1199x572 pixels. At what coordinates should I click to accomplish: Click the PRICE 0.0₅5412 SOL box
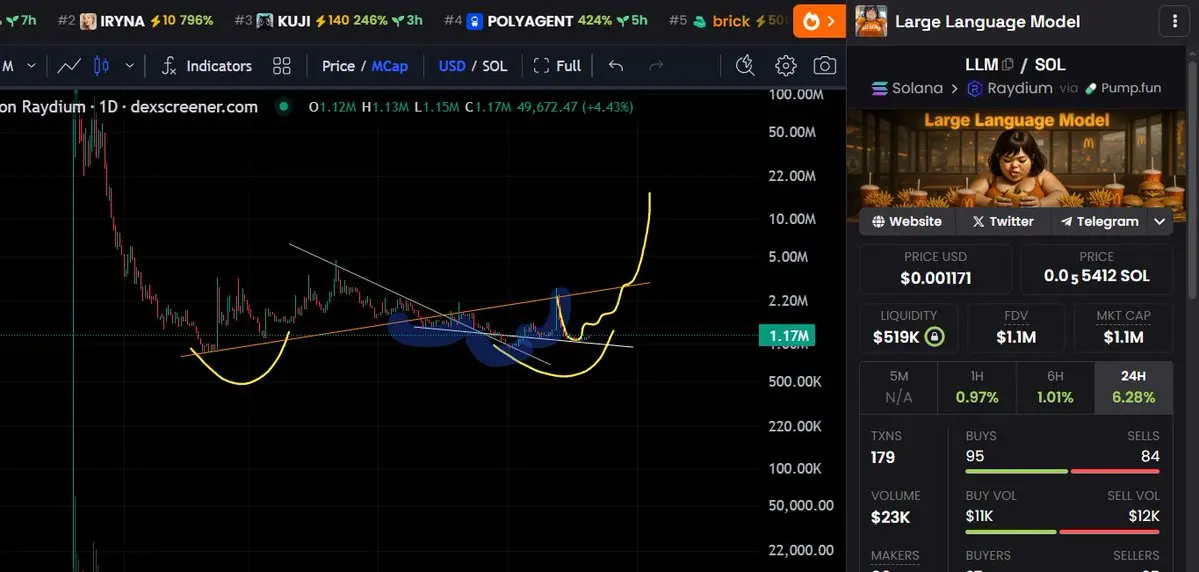(1097, 269)
